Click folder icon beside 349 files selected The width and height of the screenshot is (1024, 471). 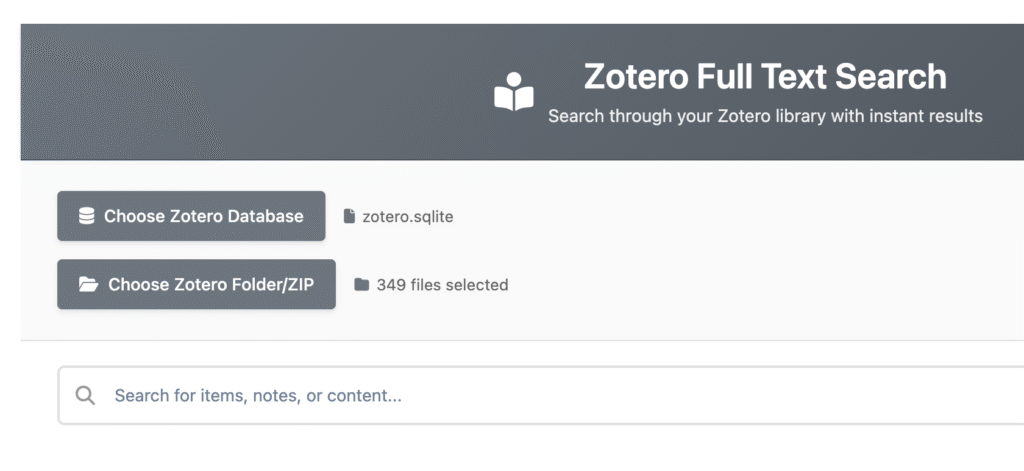tap(362, 285)
